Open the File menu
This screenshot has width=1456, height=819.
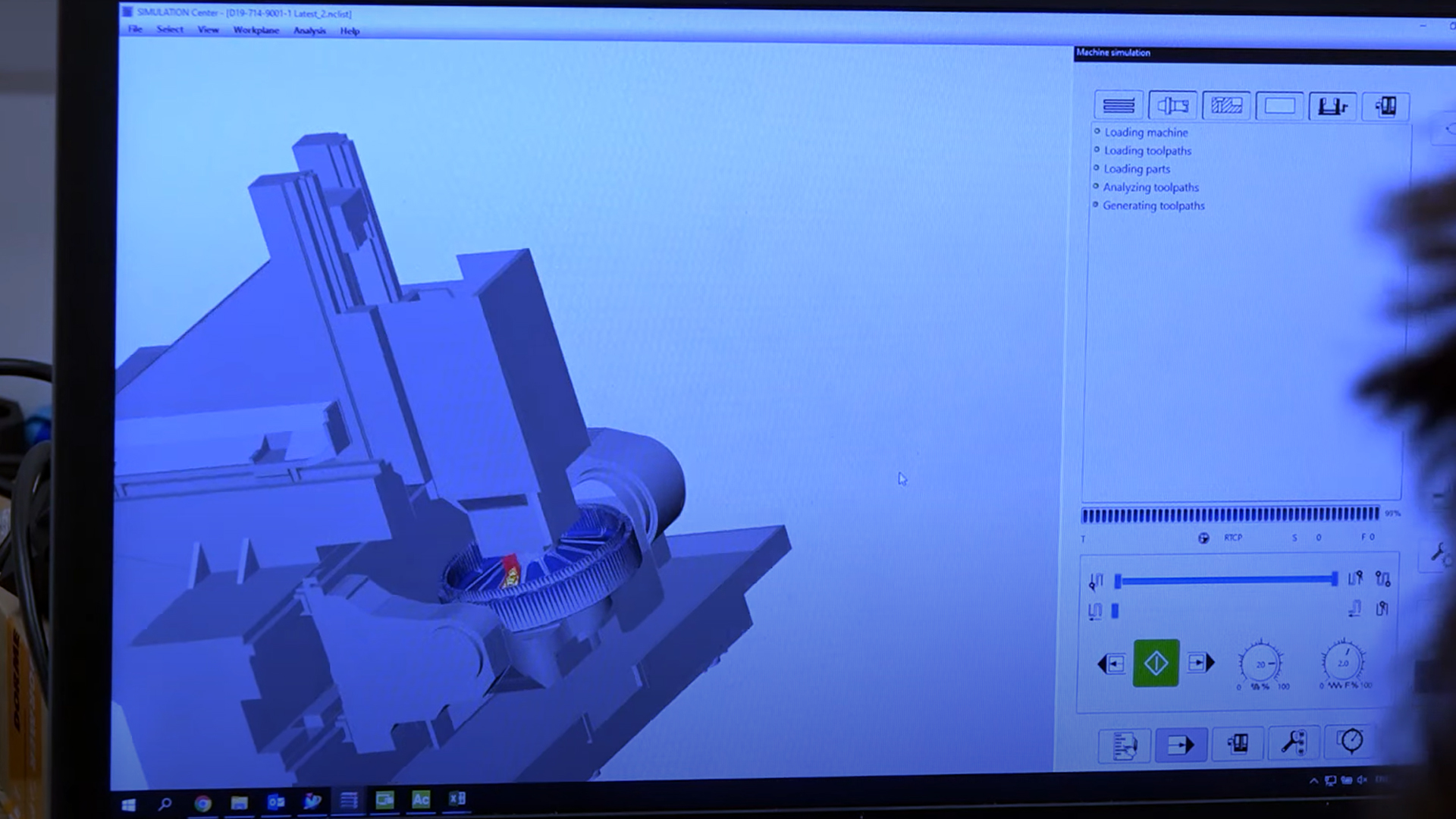tap(135, 30)
